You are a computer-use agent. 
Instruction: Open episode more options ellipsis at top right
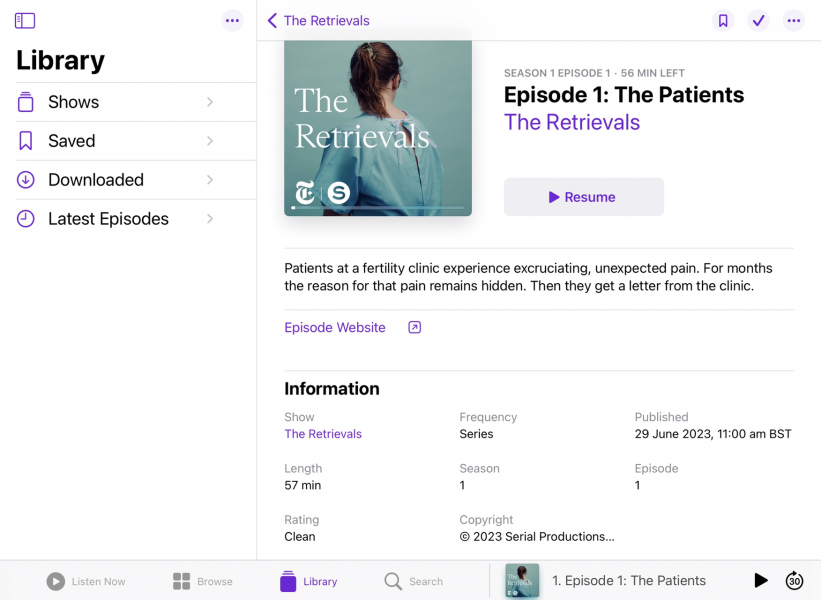794,21
